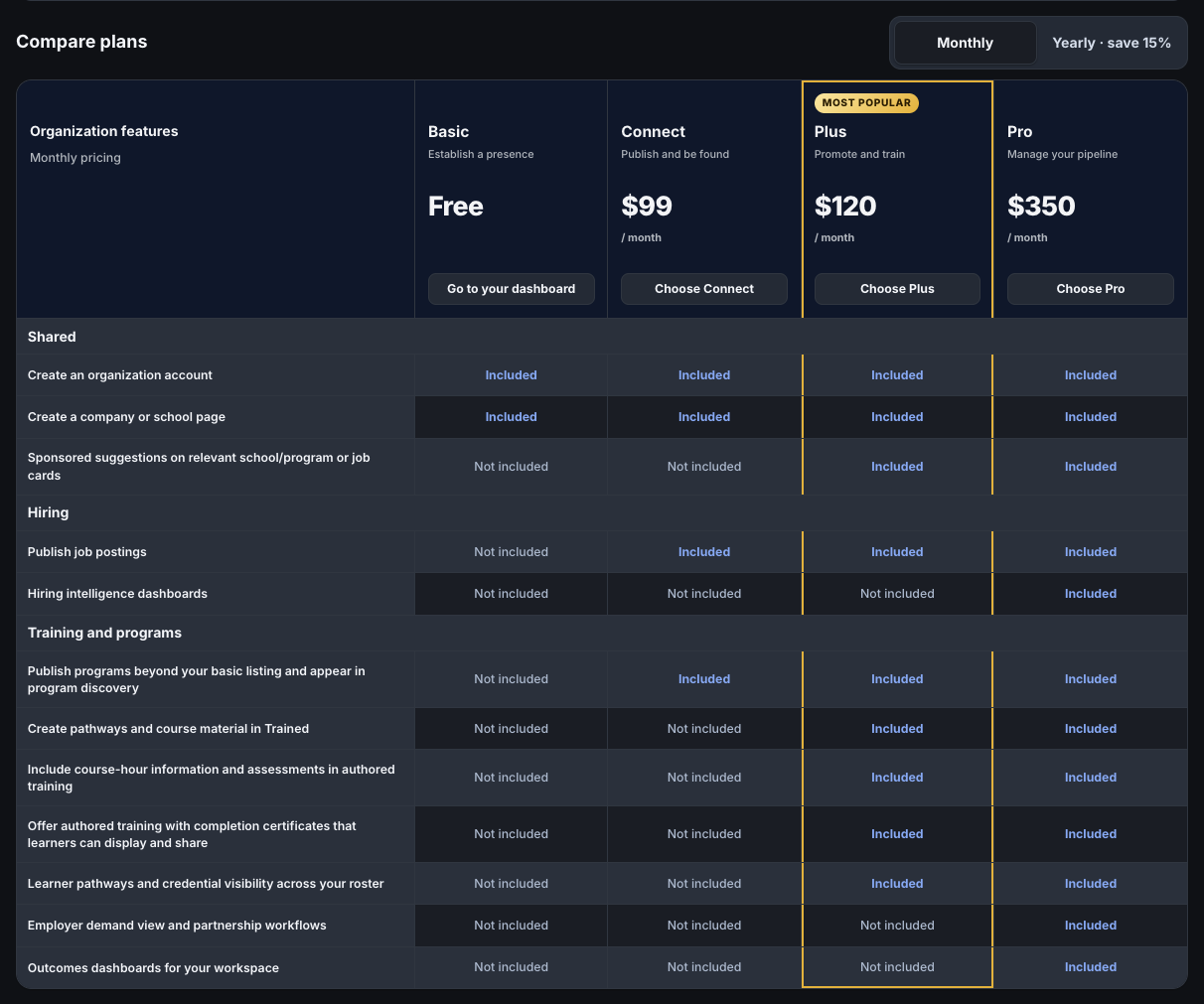Viewport: 1204px width, 1004px height.
Task: Click Basic cell for organization account row
Action: [x=511, y=375]
